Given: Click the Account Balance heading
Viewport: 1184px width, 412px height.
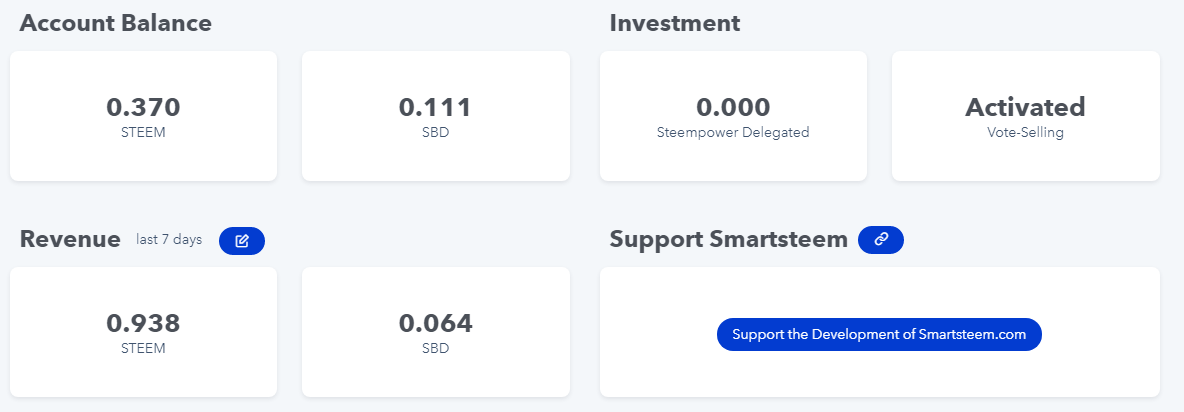Looking at the screenshot, I should [x=116, y=23].
